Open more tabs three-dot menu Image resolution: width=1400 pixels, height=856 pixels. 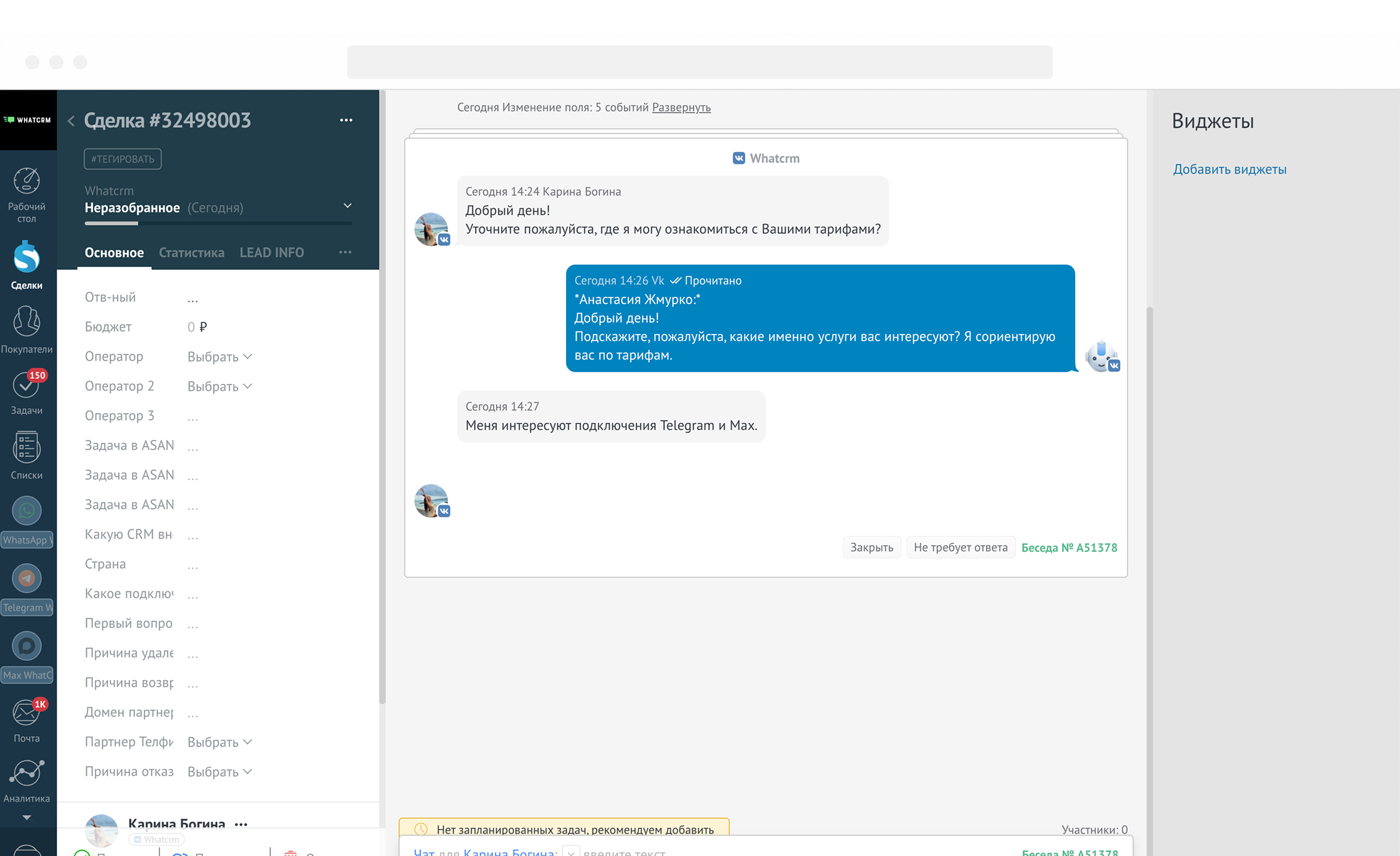pyautogui.click(x=345, y=252)
